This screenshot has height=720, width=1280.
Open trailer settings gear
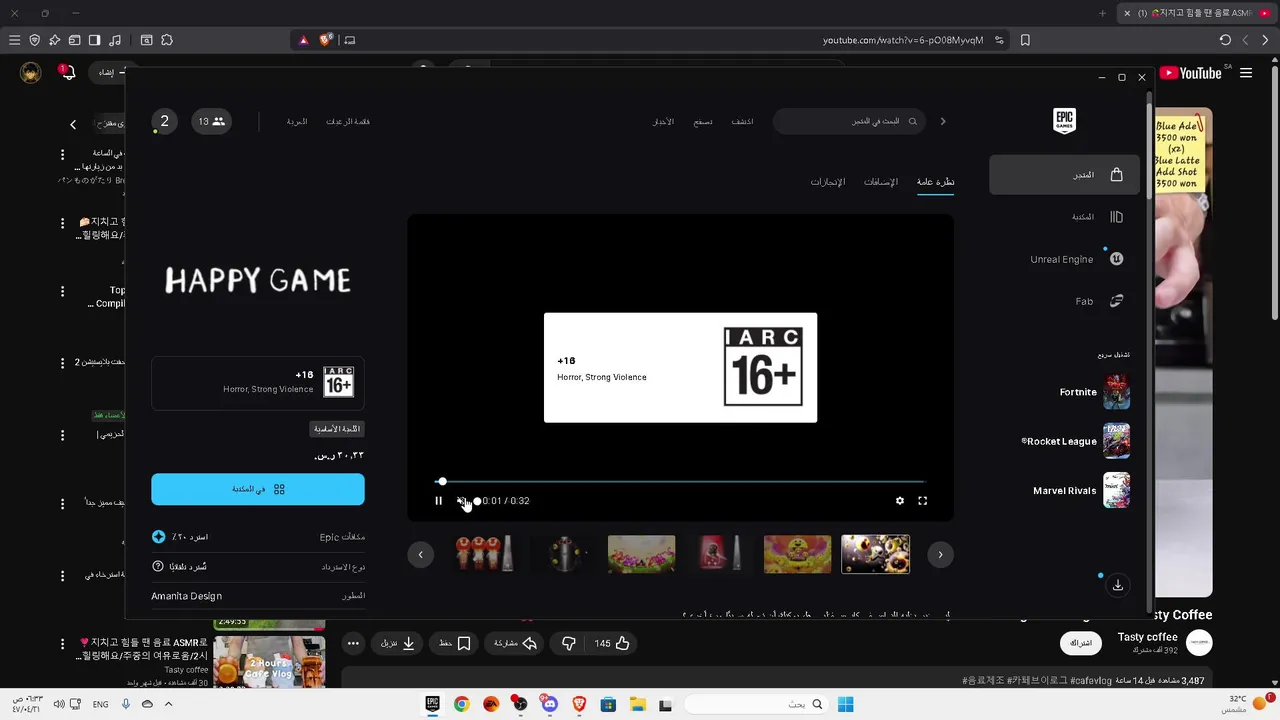pos(900,501)
